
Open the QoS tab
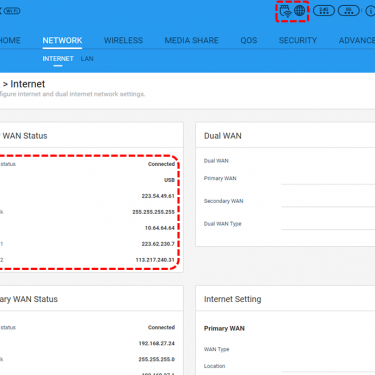(x=249, y=41)
